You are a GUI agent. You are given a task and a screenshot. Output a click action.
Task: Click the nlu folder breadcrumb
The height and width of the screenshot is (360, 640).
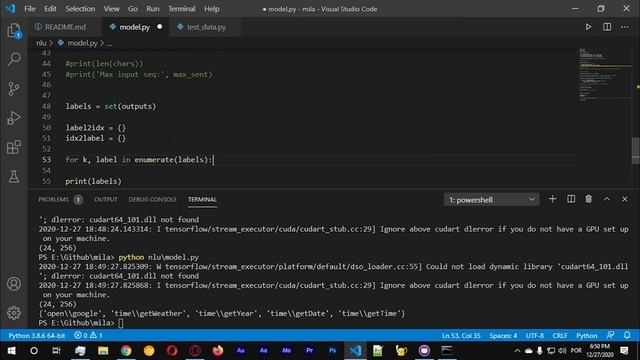(x=41, y=43)
